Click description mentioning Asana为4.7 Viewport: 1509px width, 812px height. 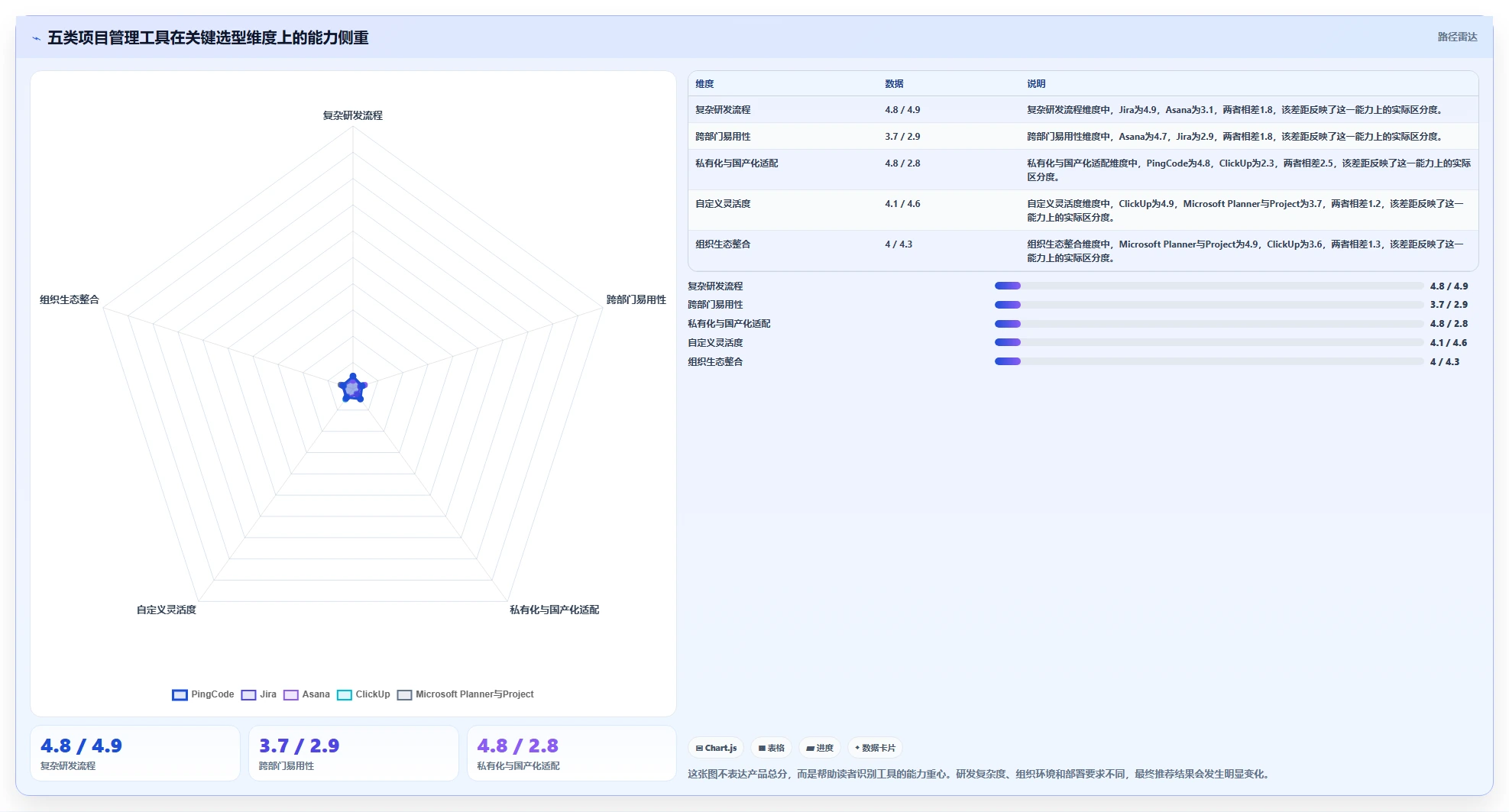[1235, 137]
